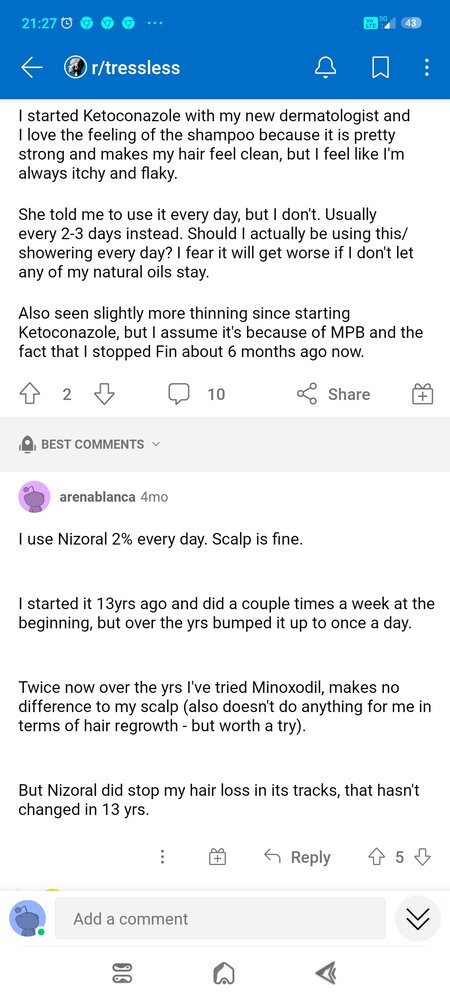Tap the Share button
The width and height of the screenshot is (450, 1000).
click(333, 395)
